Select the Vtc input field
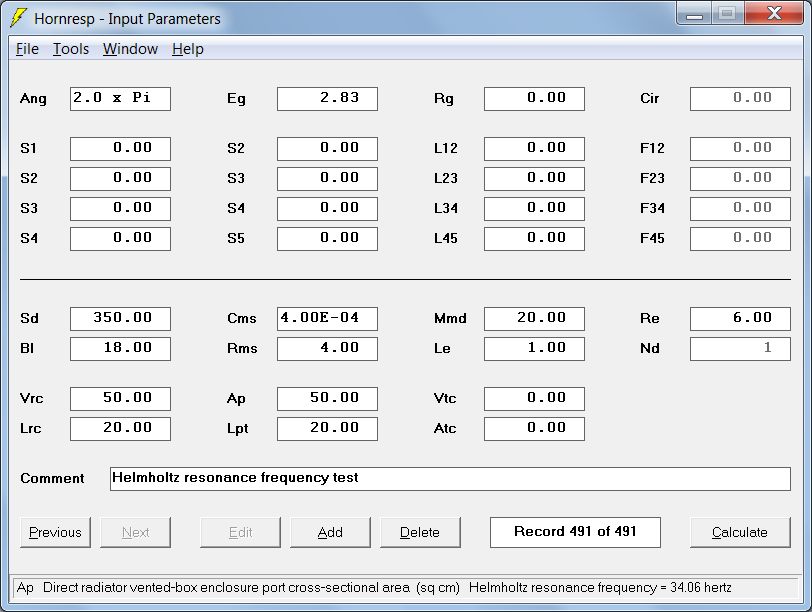This screenshot has width=812, height=612. coord(534,399)
